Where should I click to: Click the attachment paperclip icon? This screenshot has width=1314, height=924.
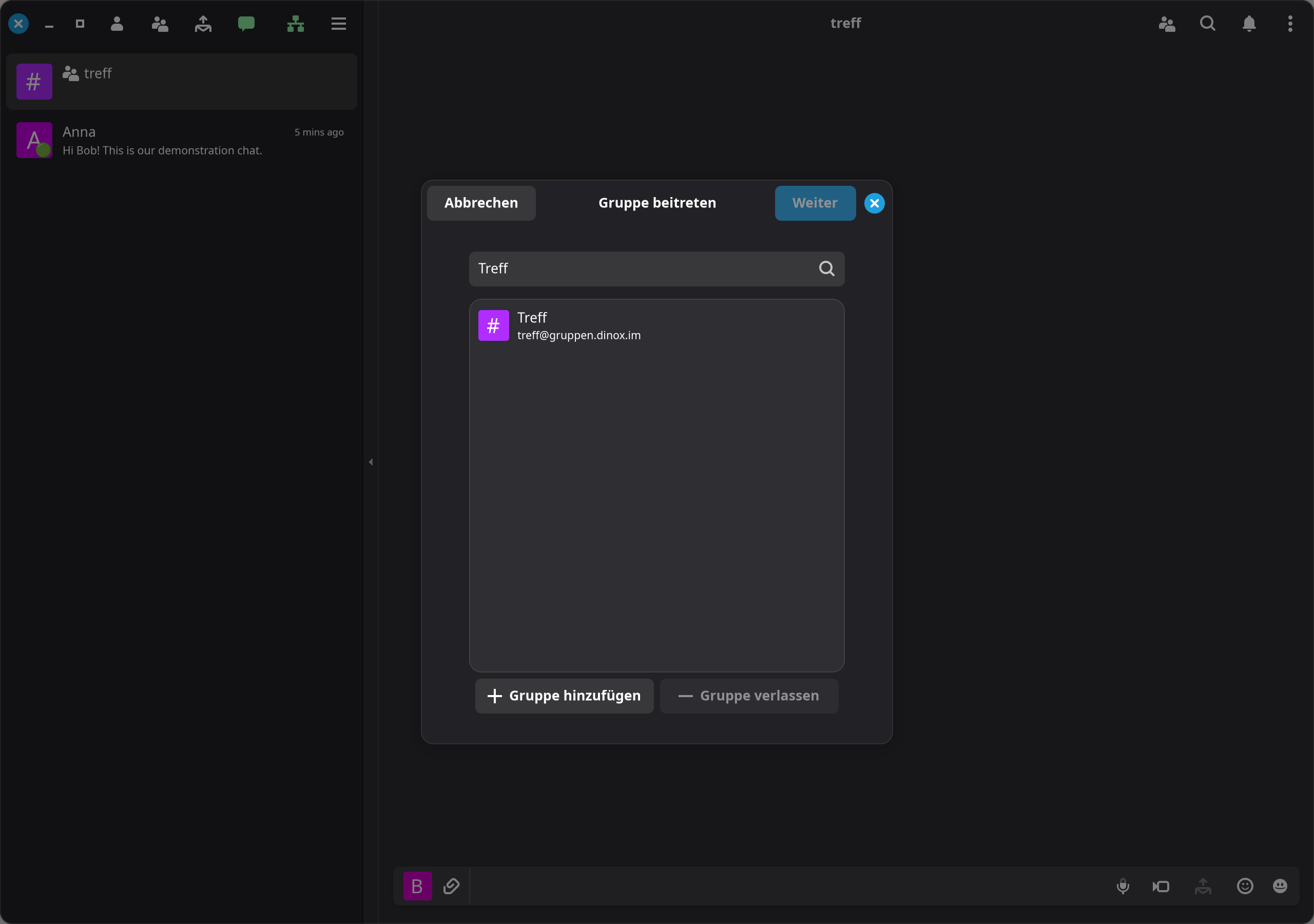point(452,886)
